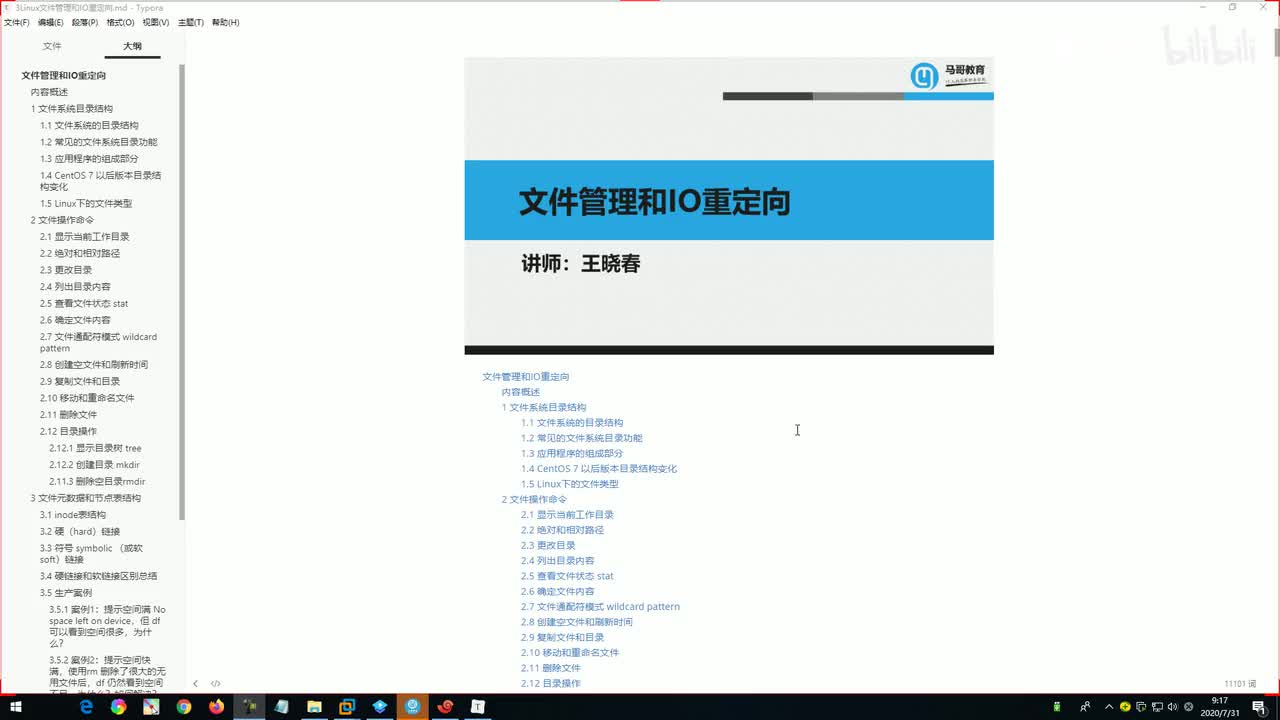Open the clock showing 9:17
1280x720 pixels.
click(1220, 707)
